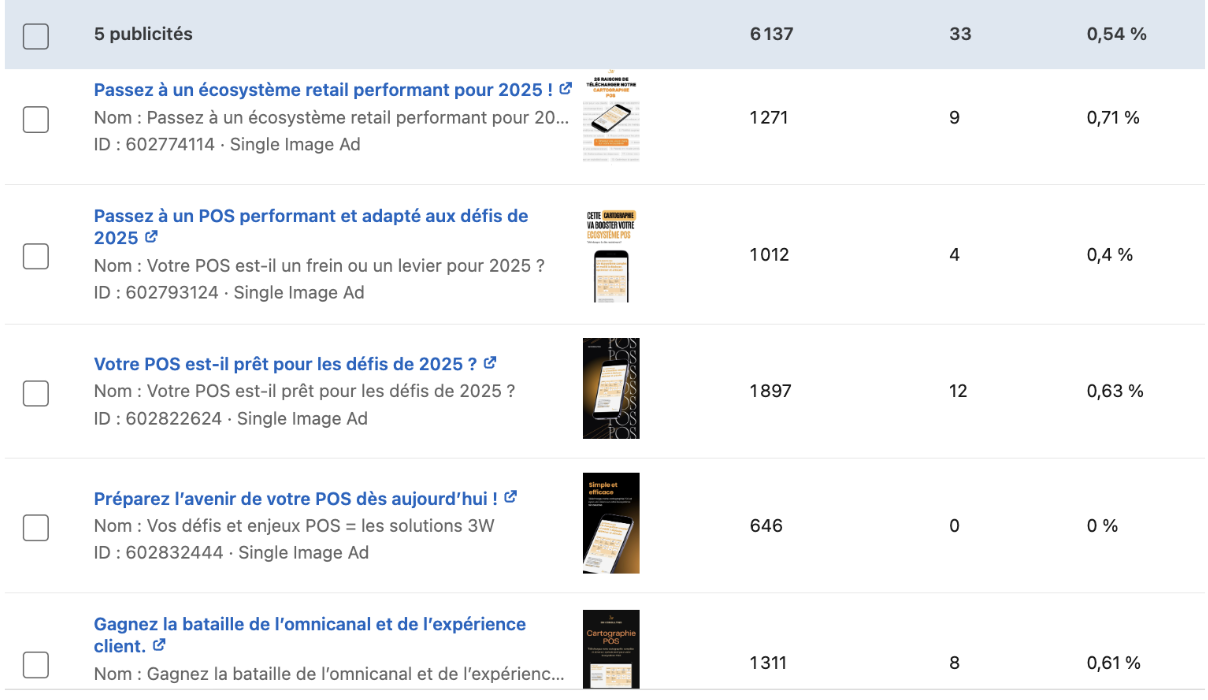Open 'Passez à un POS performant et adapté' link
The height and width of the screenshot is (700, 1208).
(x=311, y=227)
